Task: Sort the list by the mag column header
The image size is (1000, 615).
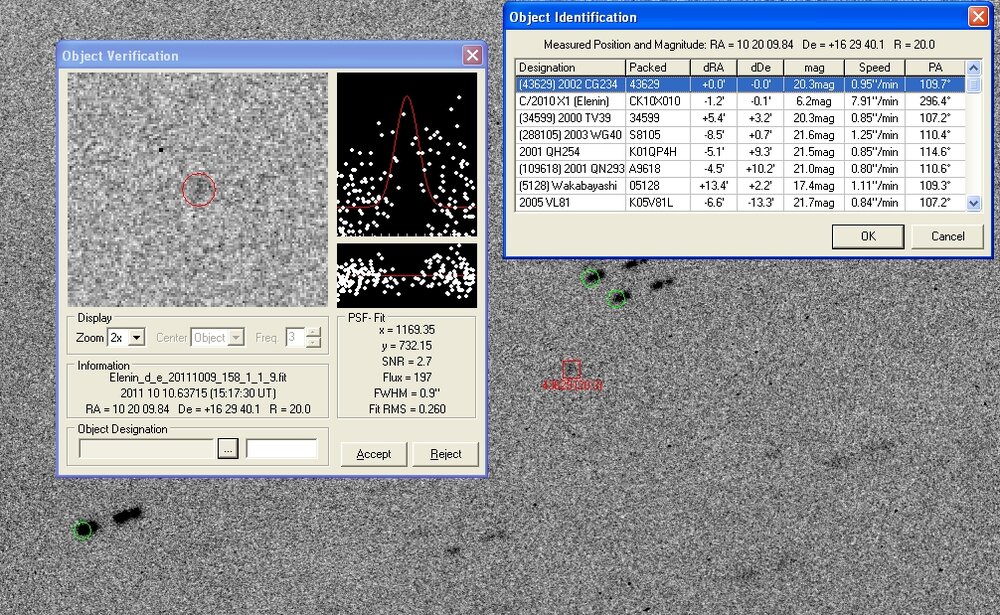Action: 812,67
